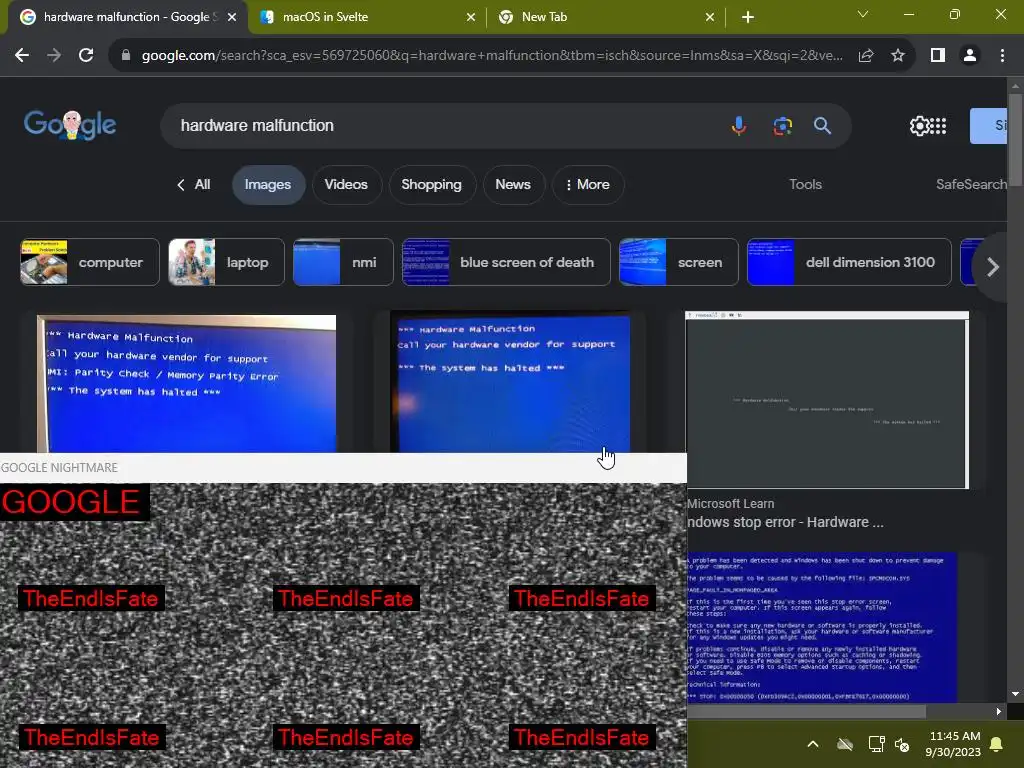This screenshot has width=1024, height=768.
Task: Click the share page icon in address bar
Action: [866, 56]
